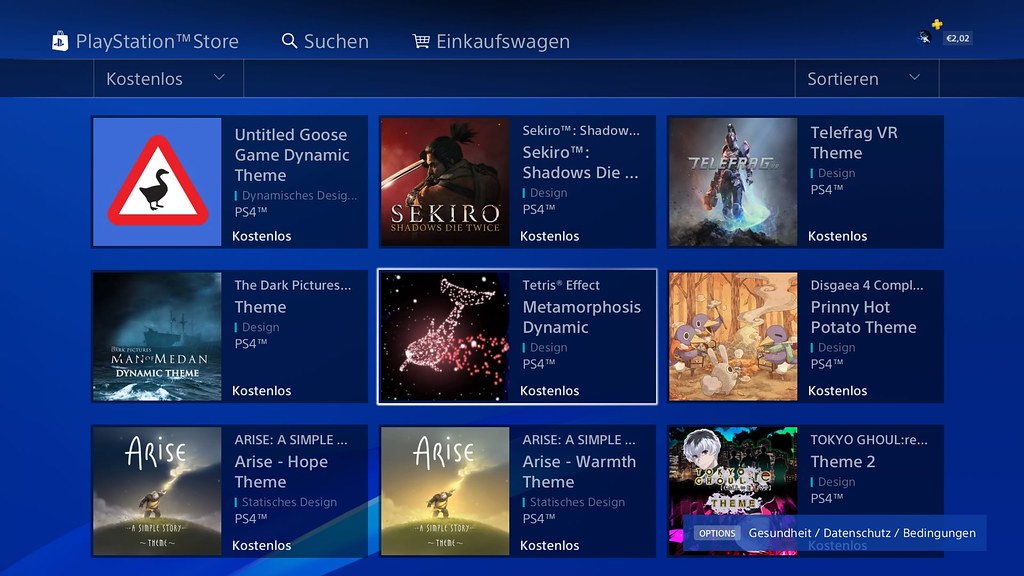Click the Sortieren dropdown chevron arrow

point(914,77)
